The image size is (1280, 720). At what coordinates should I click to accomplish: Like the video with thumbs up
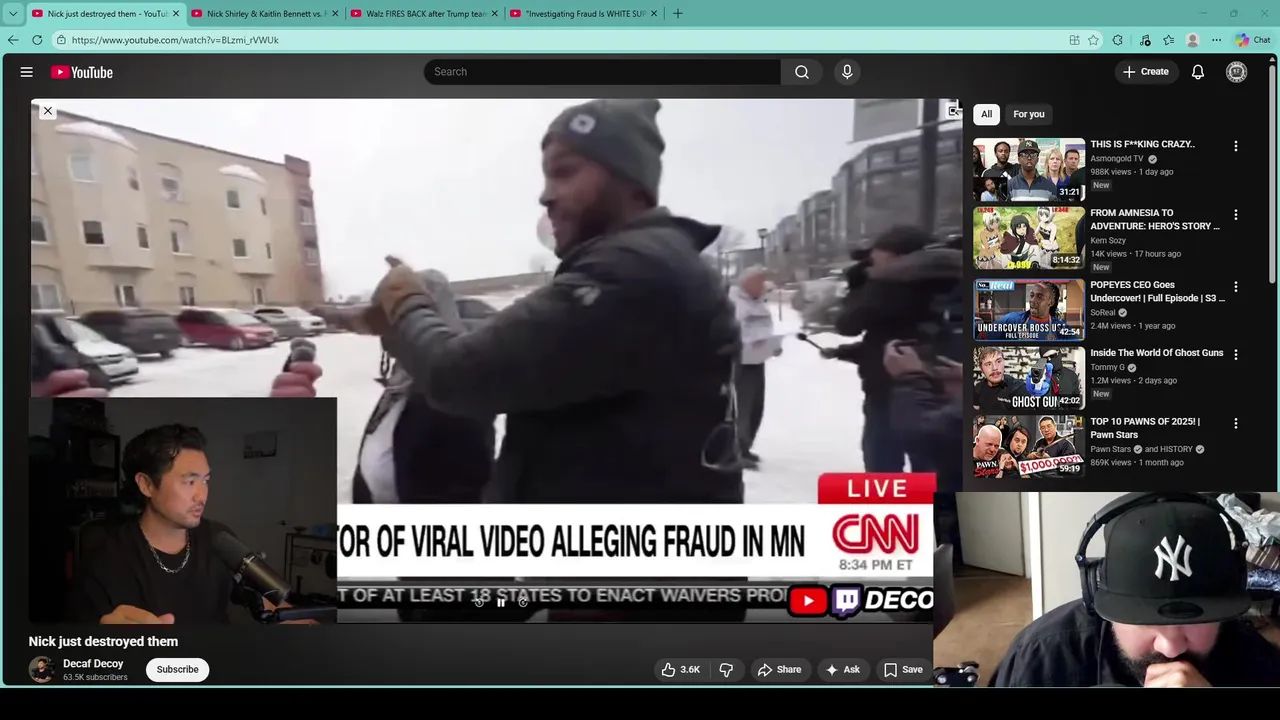click(x=680, y=670)
